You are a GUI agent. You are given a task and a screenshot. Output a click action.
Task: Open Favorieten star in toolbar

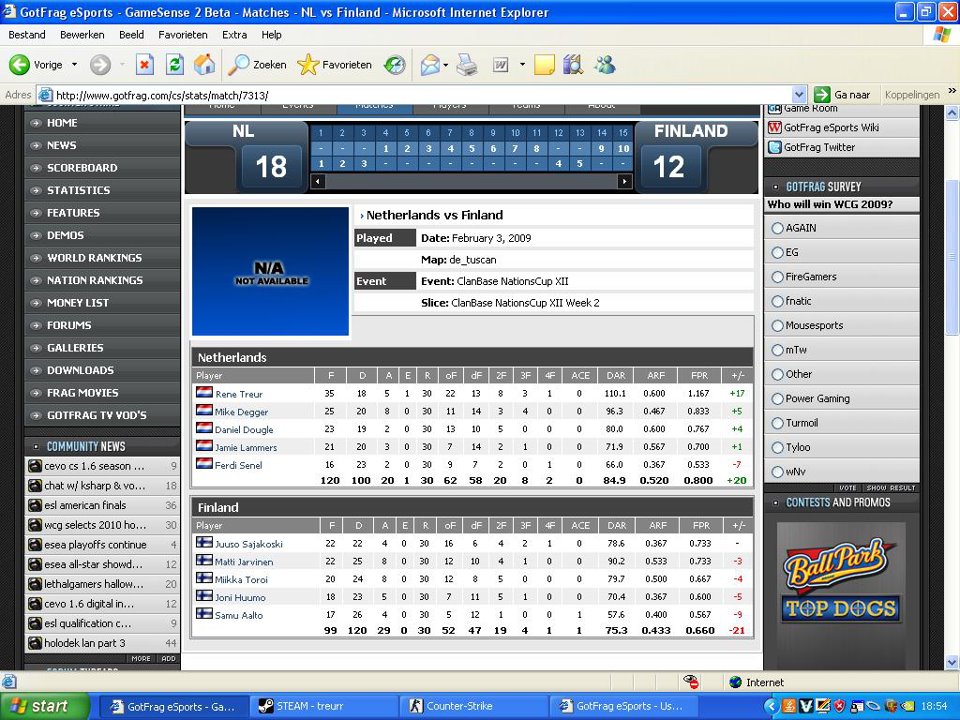[x=308, y=64]
